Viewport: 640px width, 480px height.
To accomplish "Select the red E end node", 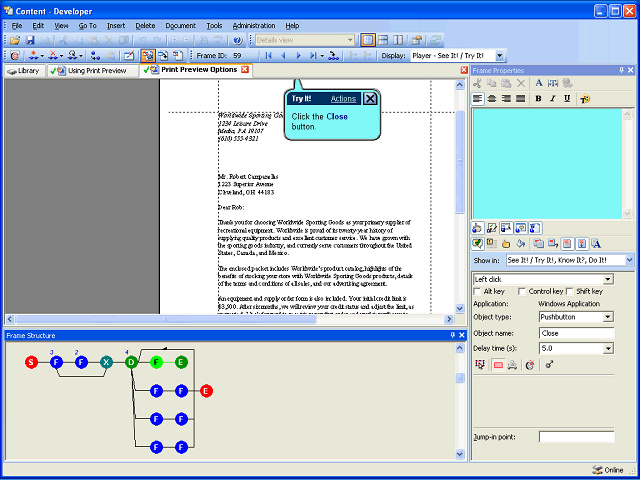I will click(x=206, y=391).
